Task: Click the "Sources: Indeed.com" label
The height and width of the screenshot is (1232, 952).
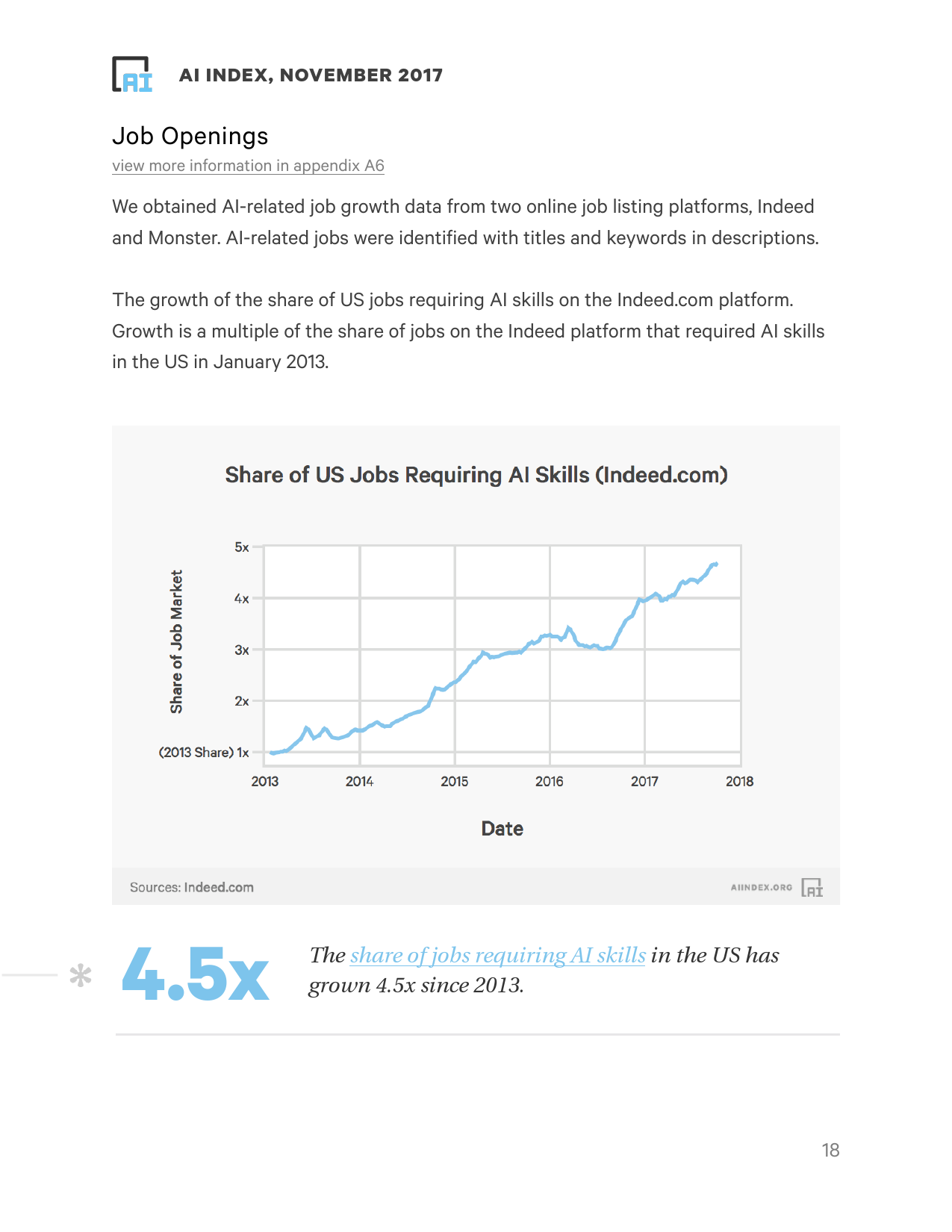Action: tap(192, 887)
